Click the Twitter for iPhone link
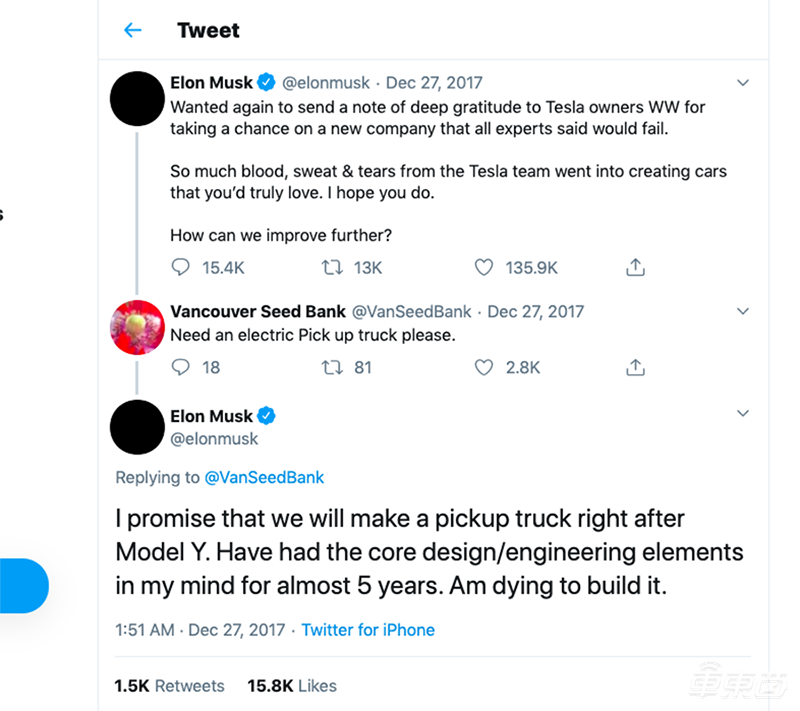This screenshot has width=800, height=711. 368,630
